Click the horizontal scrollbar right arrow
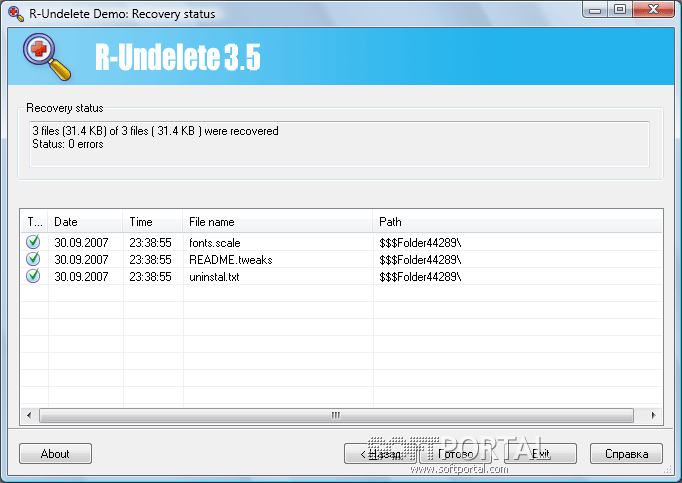The image size is (682, 483). coord(653,415)
